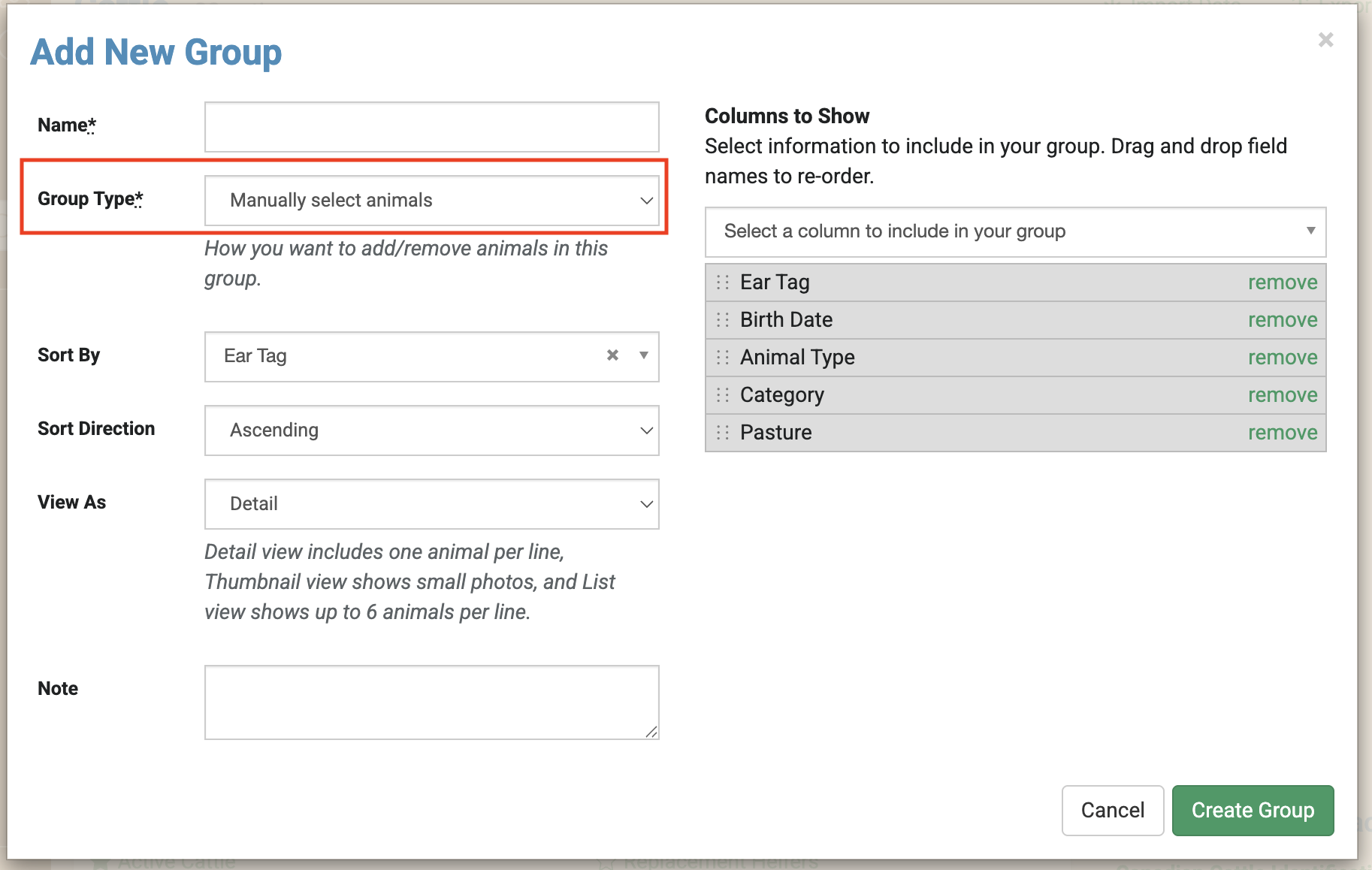This screenshot has height=870, width=1372.
Task: Remove the Birth Date column
Action: [x=1282, y=320]
